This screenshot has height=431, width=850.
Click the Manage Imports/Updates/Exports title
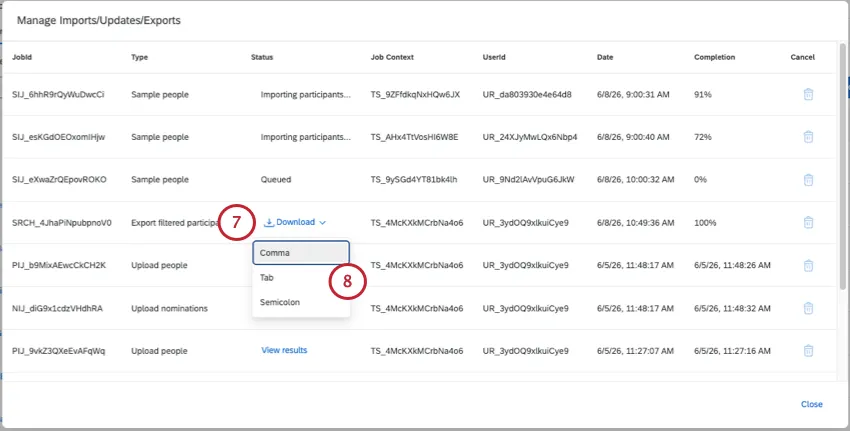(x=99, y=21)
